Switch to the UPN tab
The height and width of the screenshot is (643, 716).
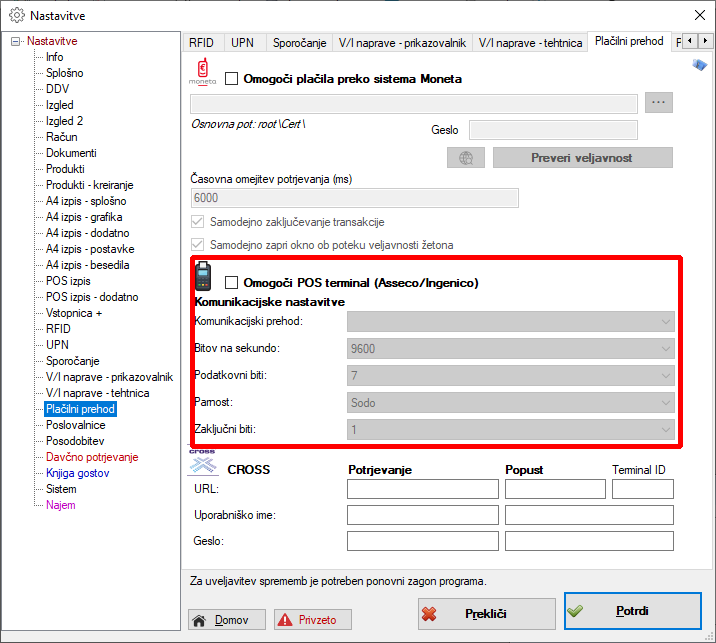[242, 42]
